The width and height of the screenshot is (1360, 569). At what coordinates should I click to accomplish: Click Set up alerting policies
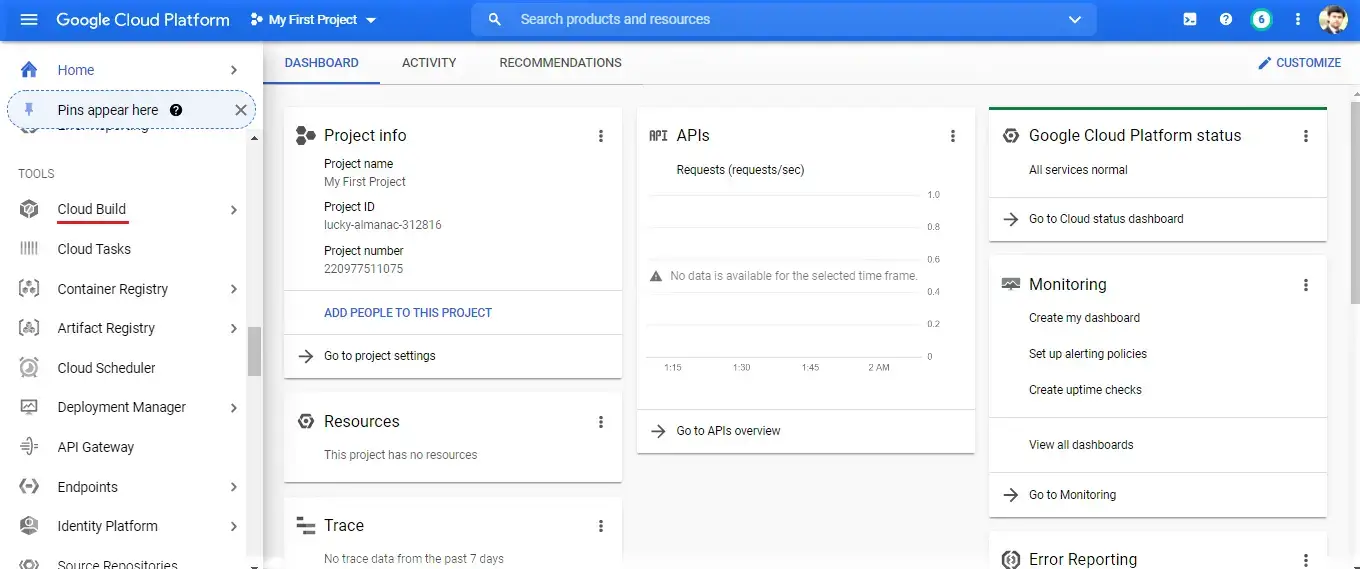[x=1088, y=354]
